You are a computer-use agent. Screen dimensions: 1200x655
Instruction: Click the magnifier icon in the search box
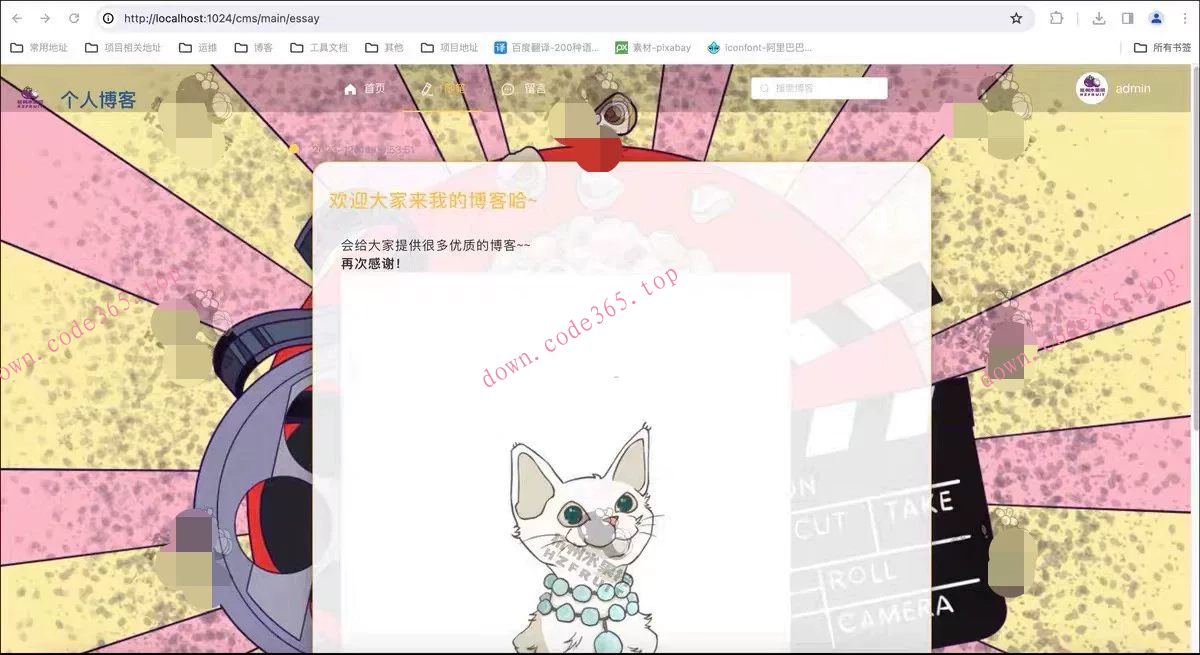pyautogui.click(x=762, y=88)
